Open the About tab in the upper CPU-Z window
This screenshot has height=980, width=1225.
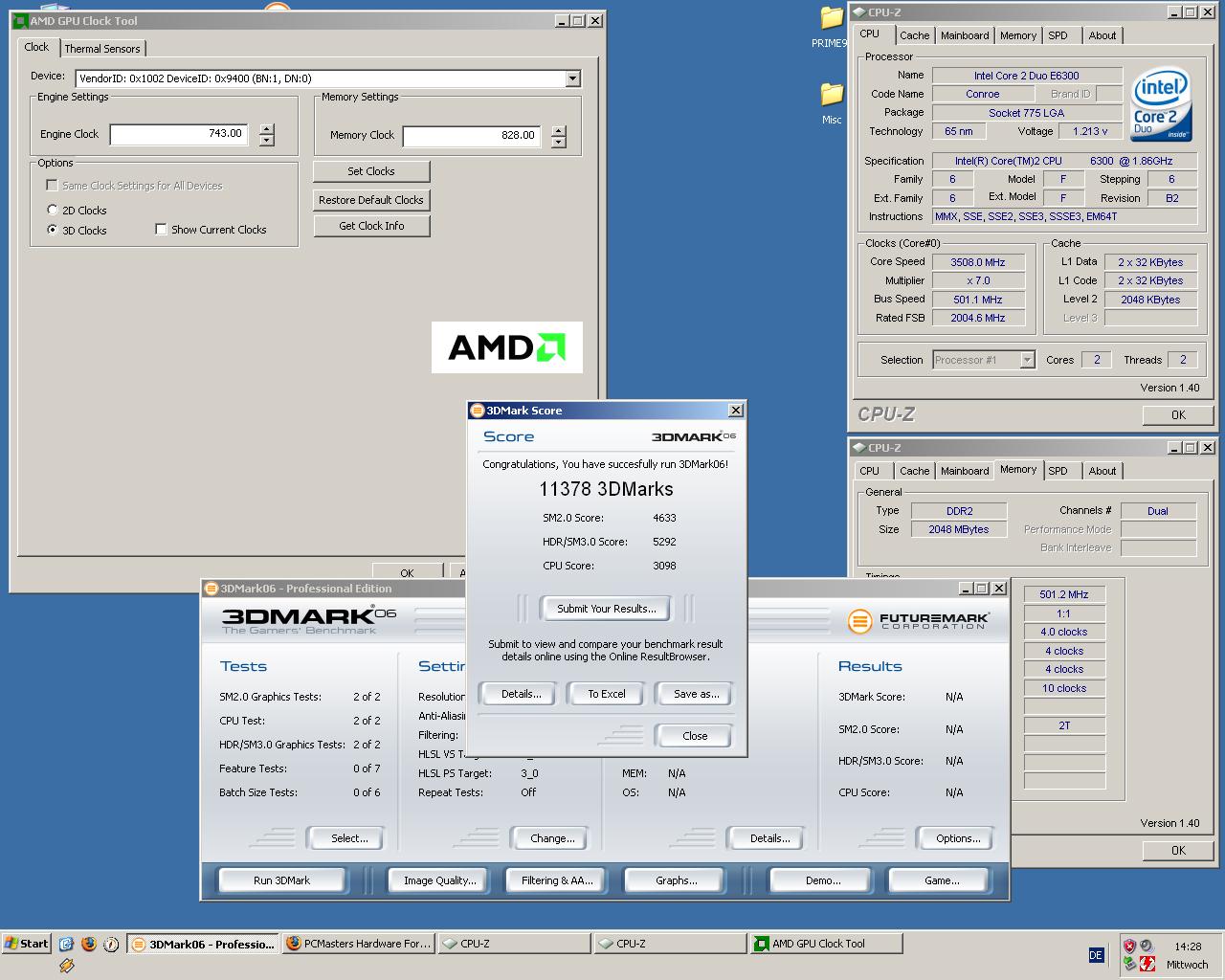click(x=1102, y=35)
